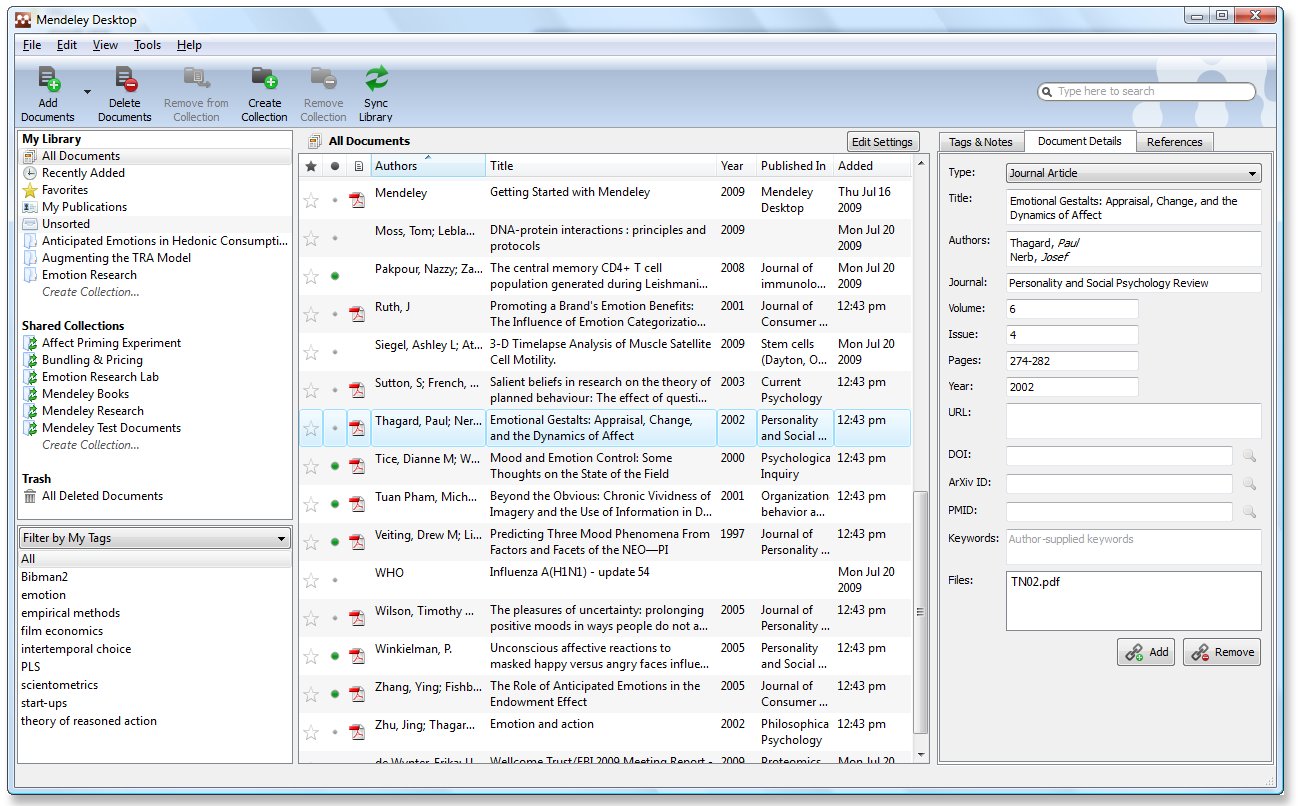
Task: Click the DOI lookup magnifier icon
Action: click(1248, 457)
